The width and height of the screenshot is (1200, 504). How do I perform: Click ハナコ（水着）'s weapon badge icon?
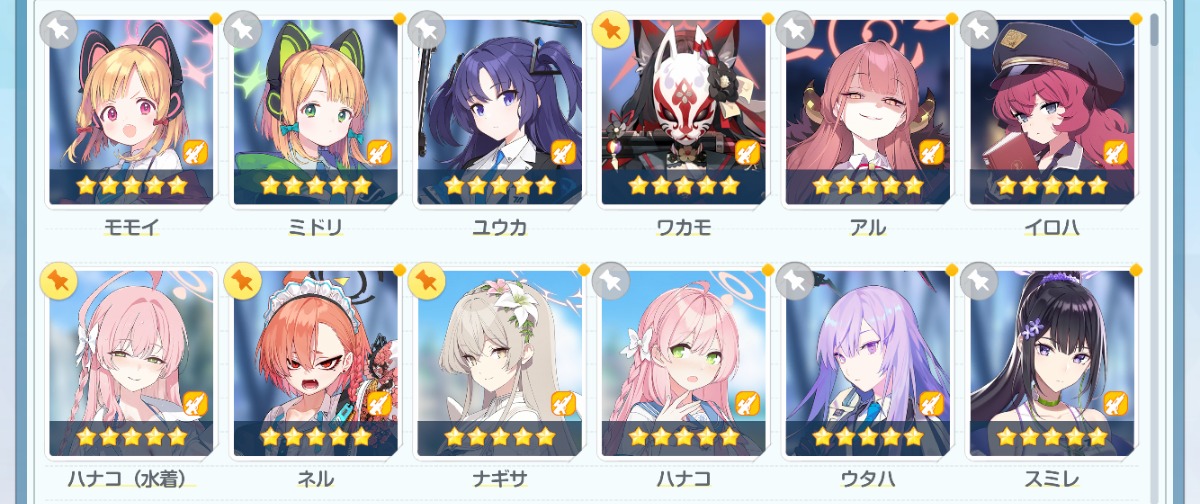pyautogui.click(x=195, y=404)
